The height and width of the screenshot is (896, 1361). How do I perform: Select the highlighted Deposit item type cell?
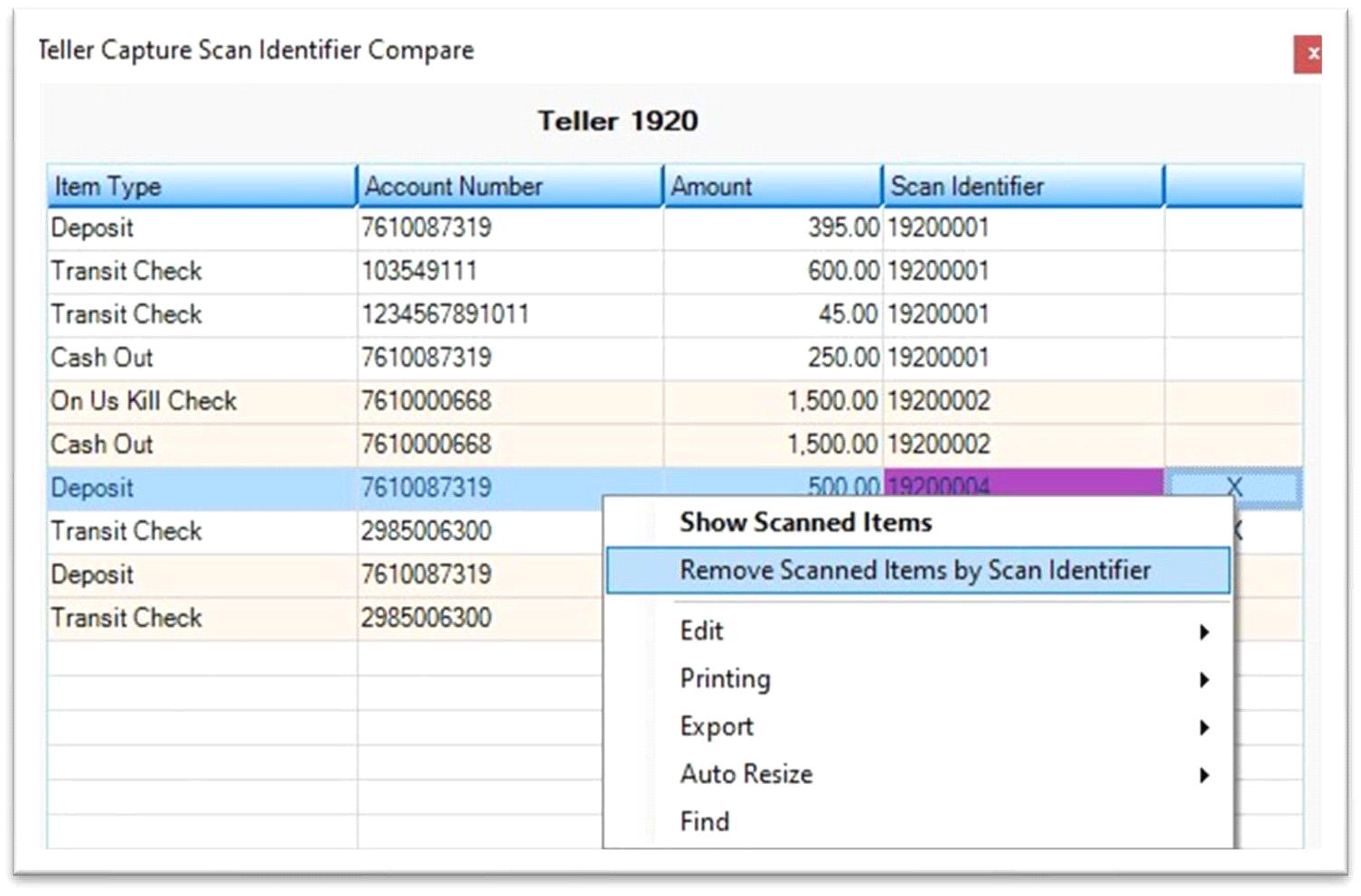[x=202, y=488]
